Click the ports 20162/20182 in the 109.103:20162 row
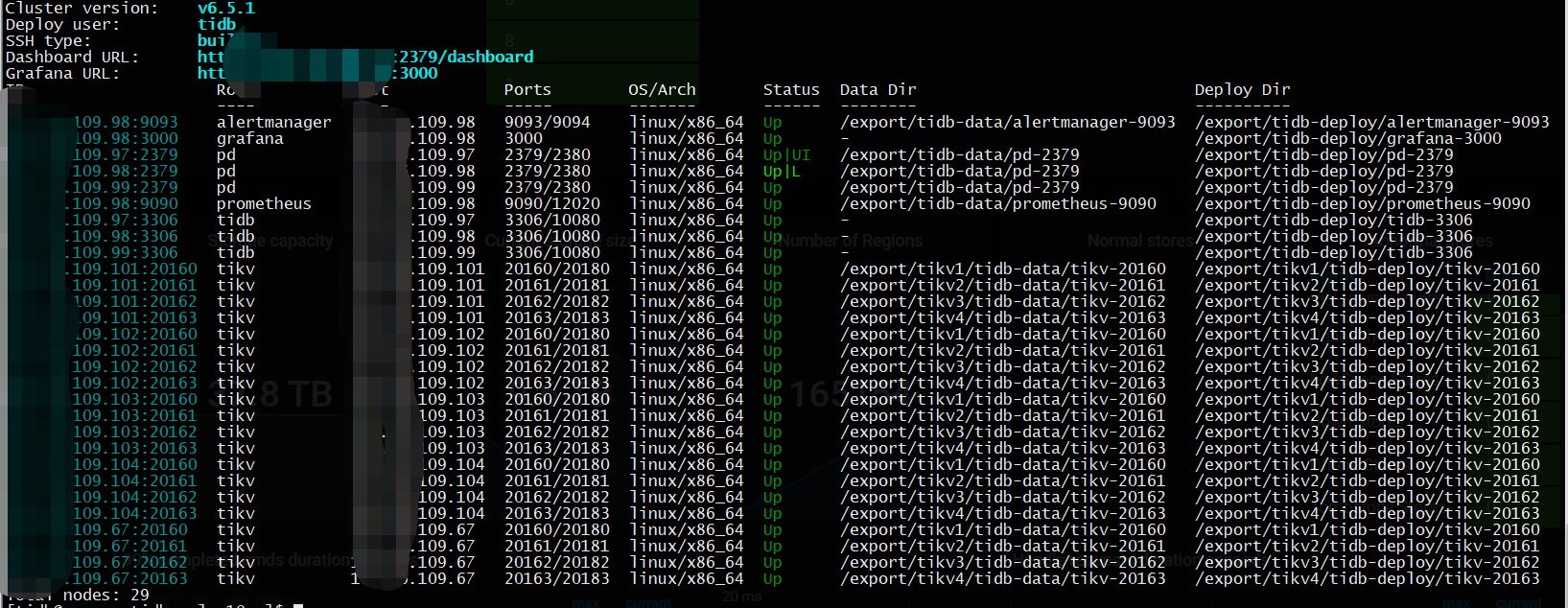Screen dimensions: 1568x608 click(x=556, y=432)
